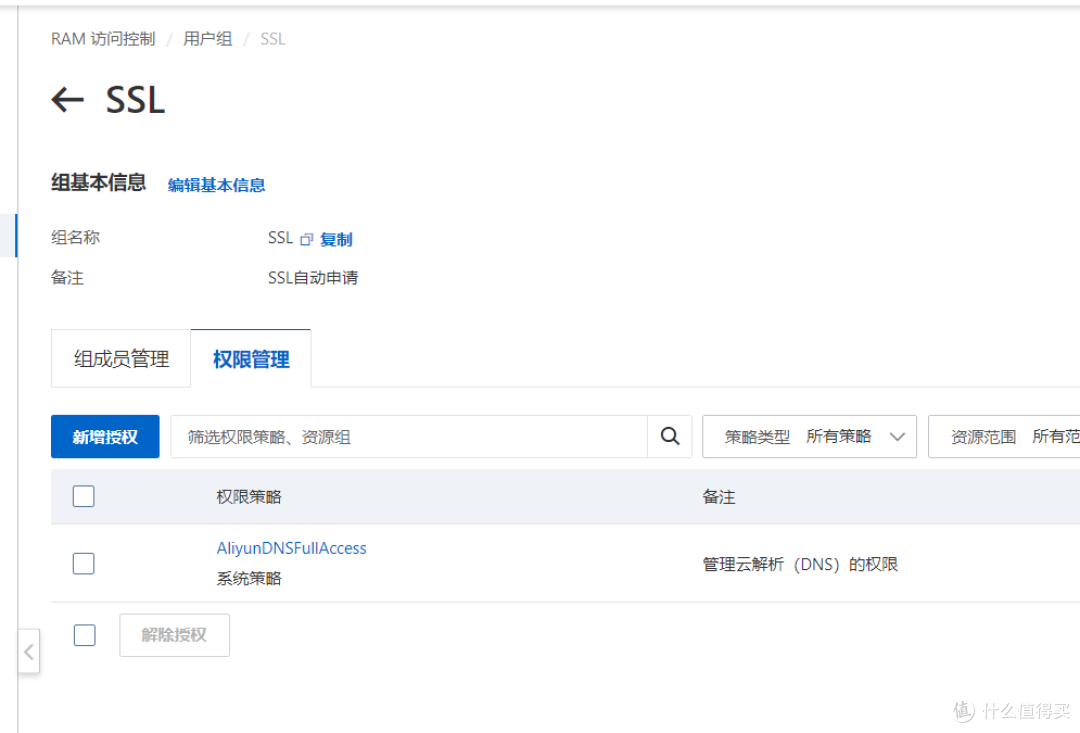Open RAM 访问控制 in the breadcrumb
The width and height of the screenshot is (1080, 733).
[x=103, y=39]
